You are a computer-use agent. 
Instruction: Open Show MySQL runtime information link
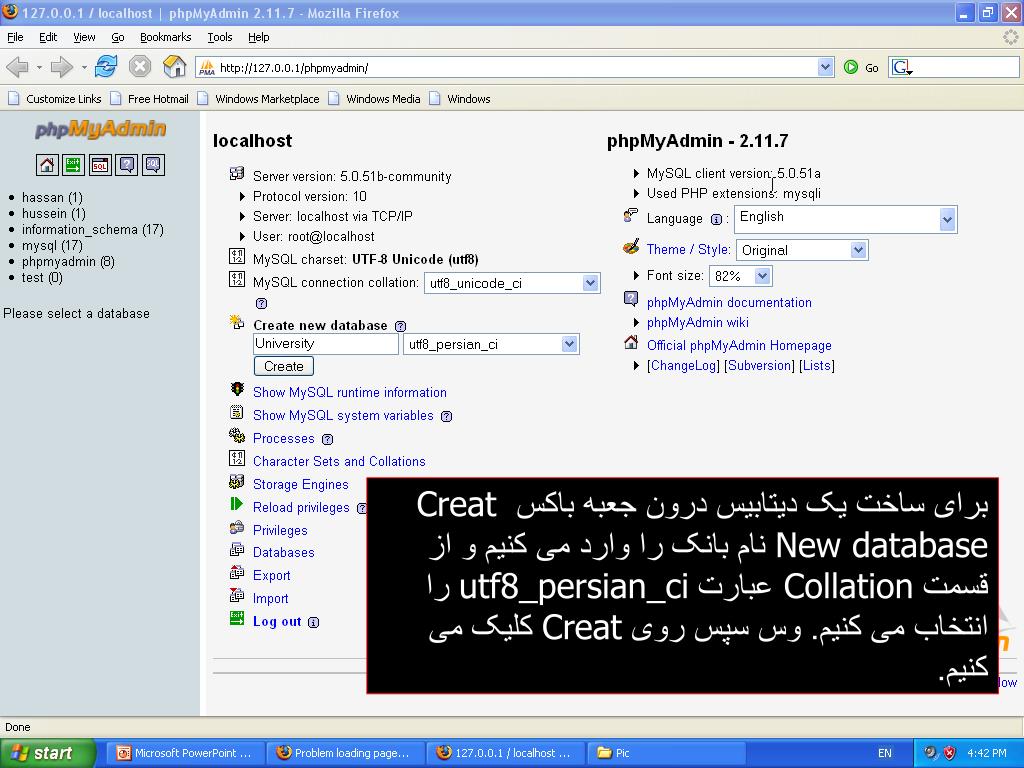pos(349,392)
